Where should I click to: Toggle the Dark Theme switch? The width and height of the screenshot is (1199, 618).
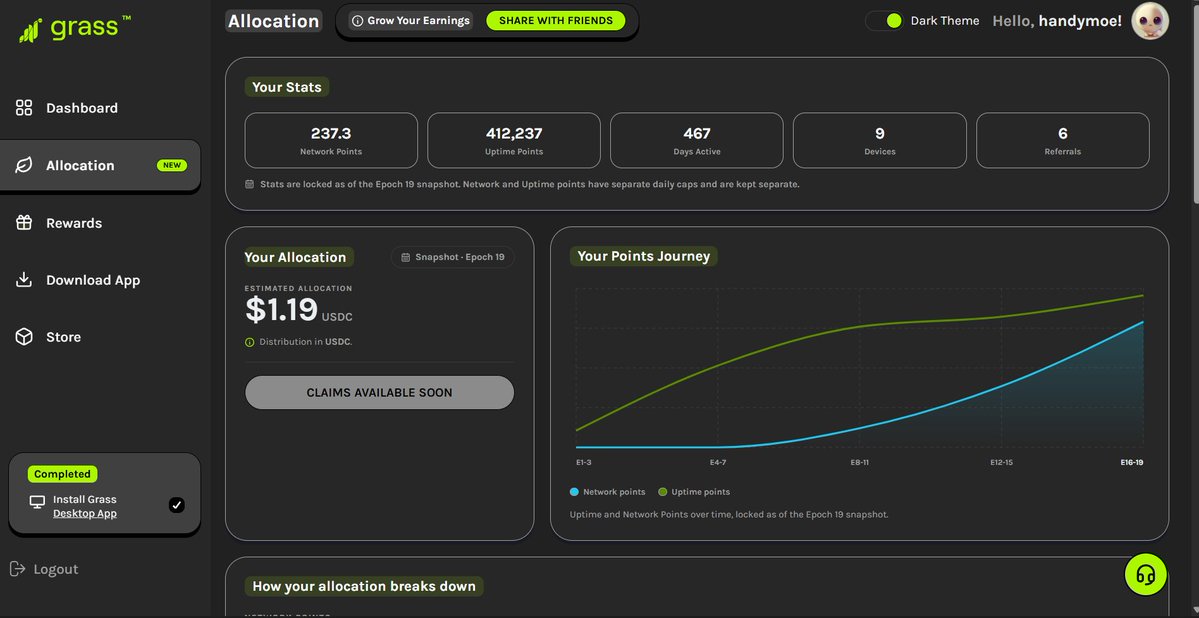coord(885,21)
